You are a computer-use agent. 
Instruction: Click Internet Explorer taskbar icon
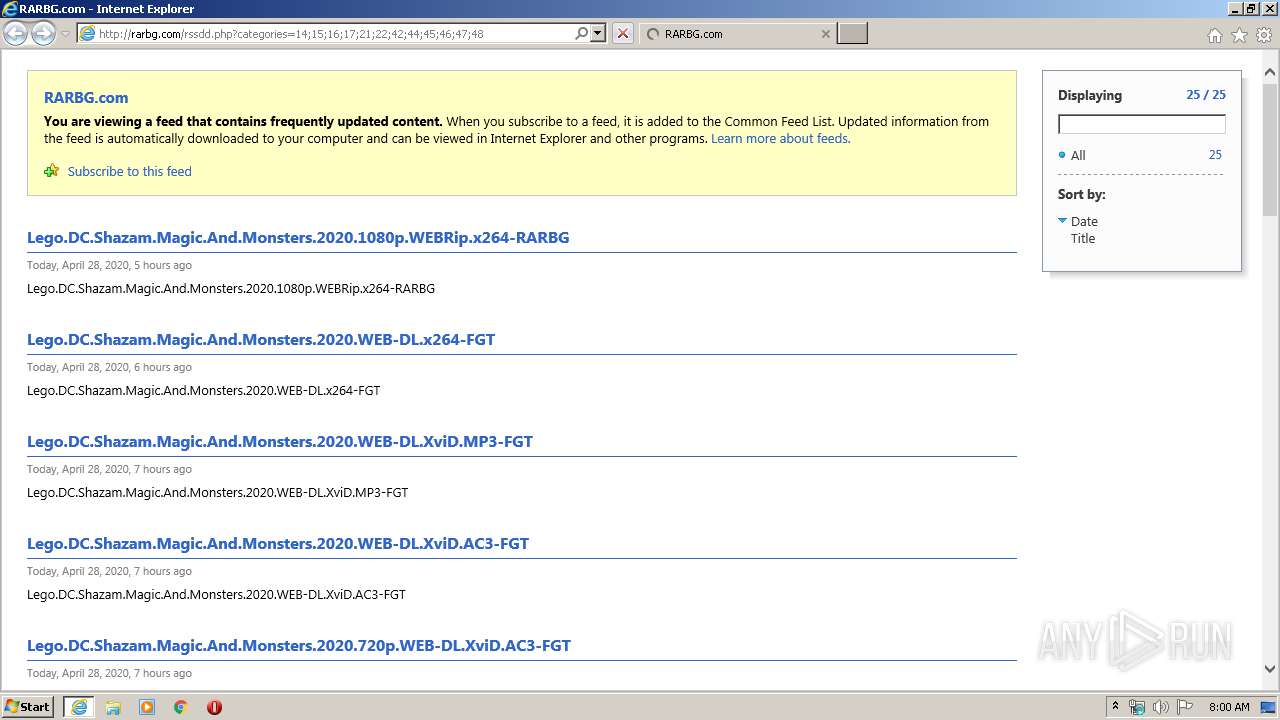[x=79, y=707]
